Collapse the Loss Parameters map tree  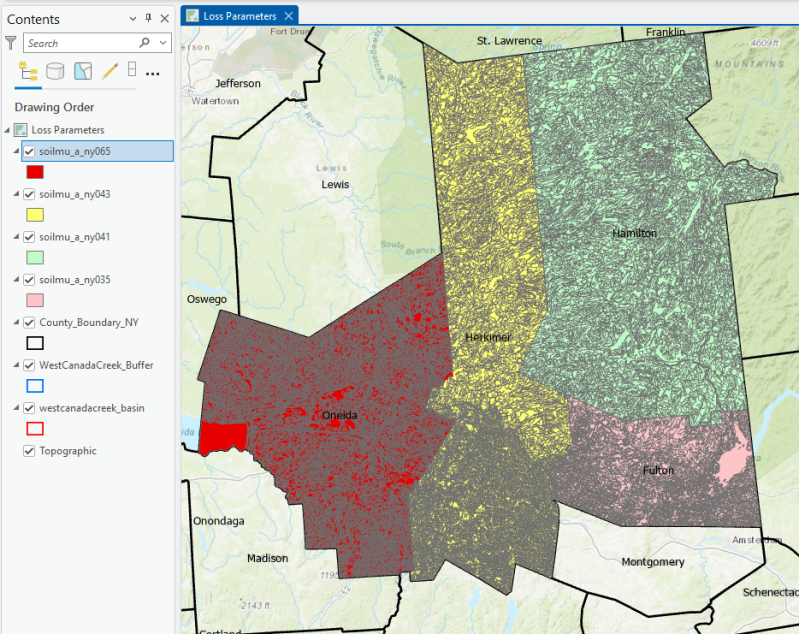pyautogui.click(x=8, y=130)
